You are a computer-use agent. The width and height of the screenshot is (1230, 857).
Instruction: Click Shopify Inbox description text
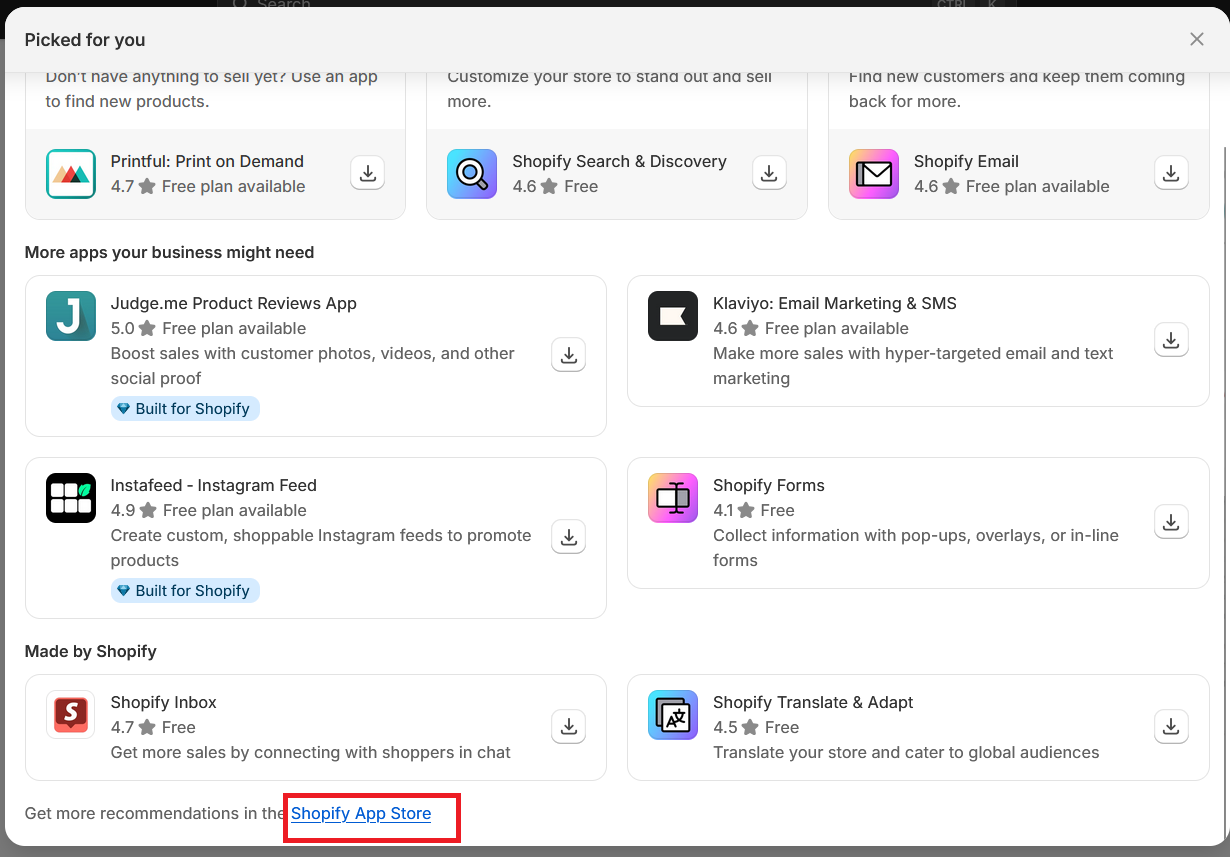pos(311,752)
